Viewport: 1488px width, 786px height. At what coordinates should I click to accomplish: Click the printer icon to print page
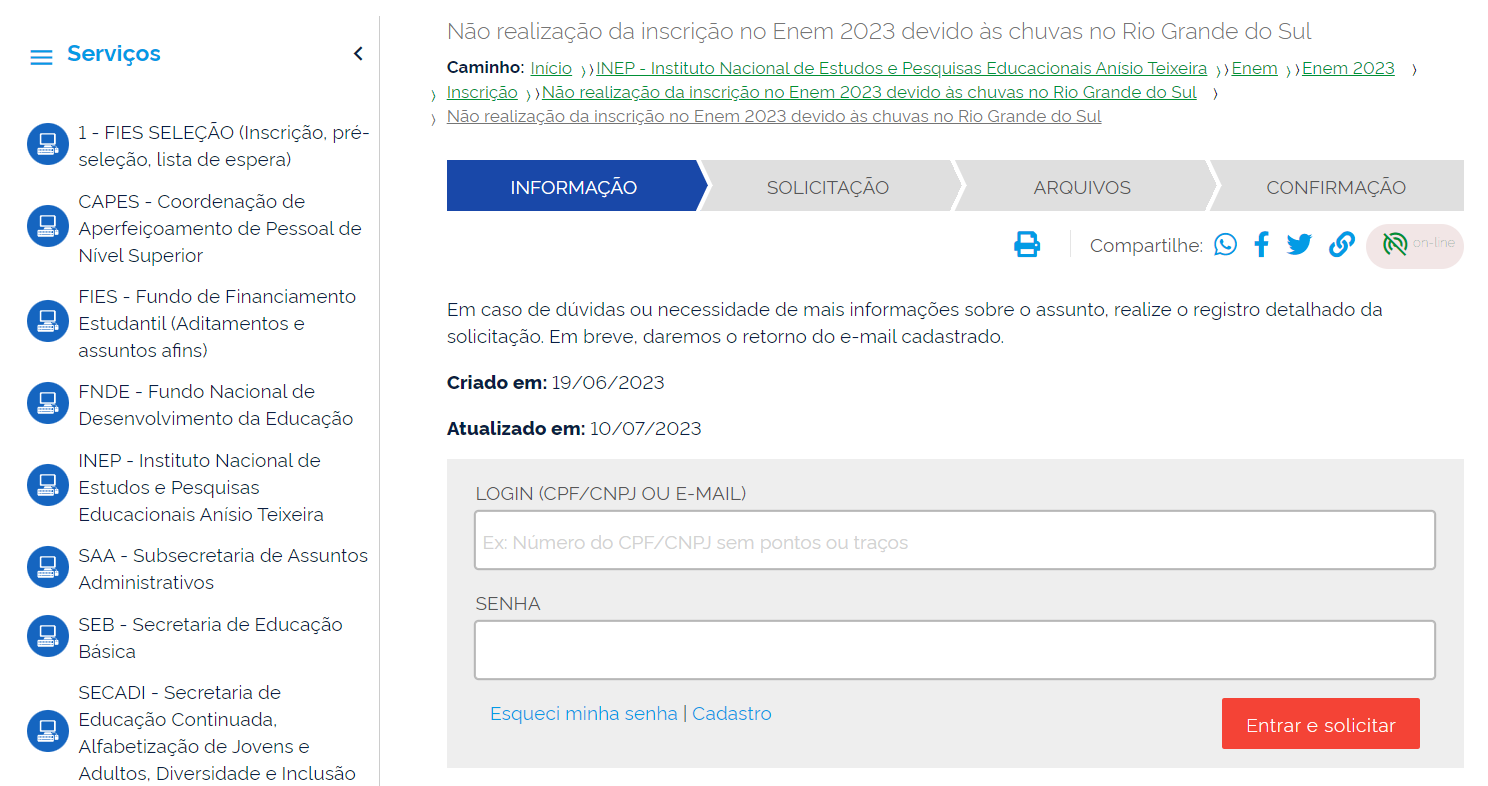click(1027, 245)
